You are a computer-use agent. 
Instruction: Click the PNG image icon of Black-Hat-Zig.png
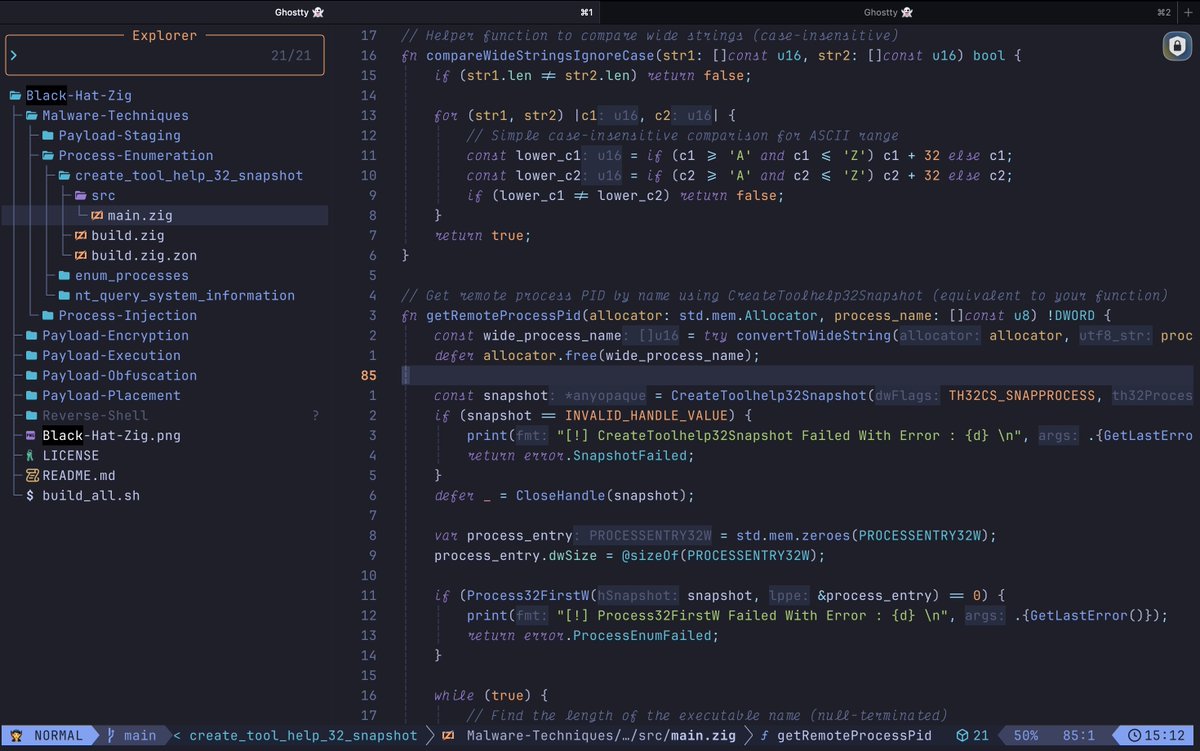click(32, 435)
